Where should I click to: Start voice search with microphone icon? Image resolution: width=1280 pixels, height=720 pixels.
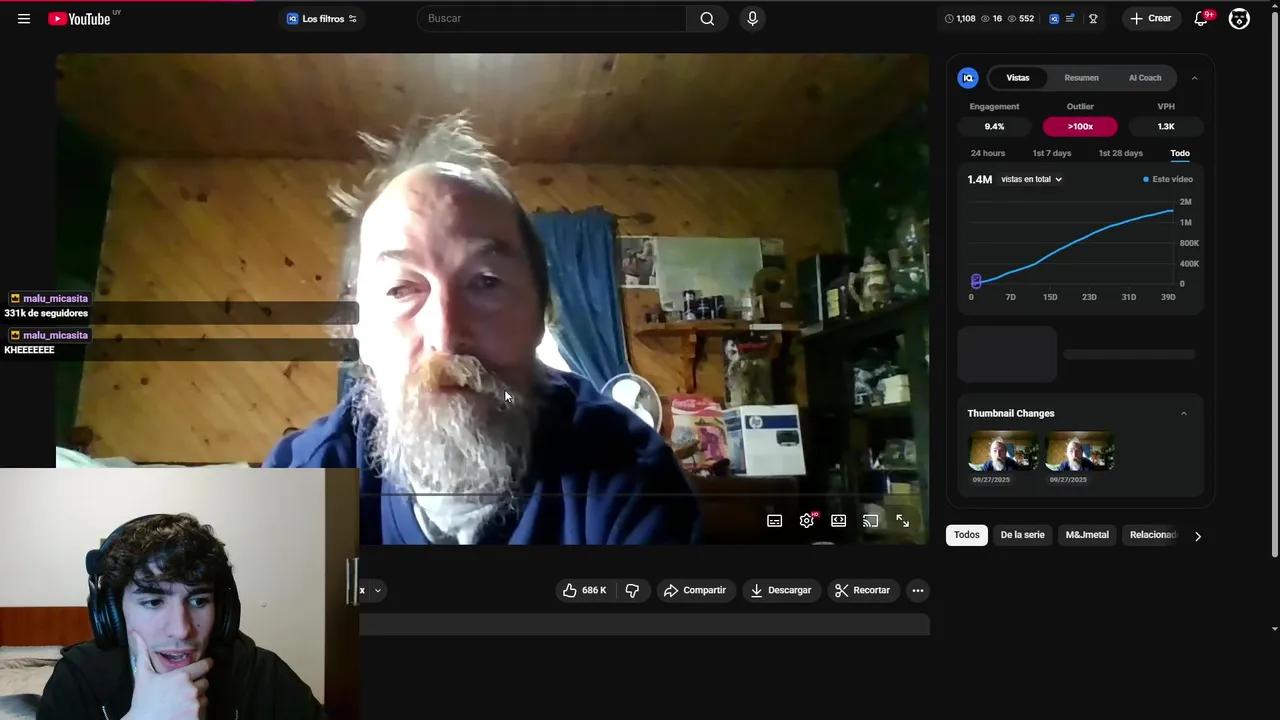coord(752,18)
